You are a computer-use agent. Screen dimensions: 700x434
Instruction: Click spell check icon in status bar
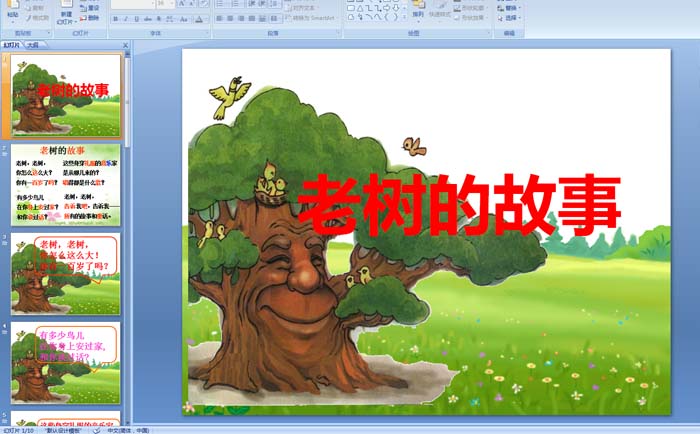tap(96, 430)
